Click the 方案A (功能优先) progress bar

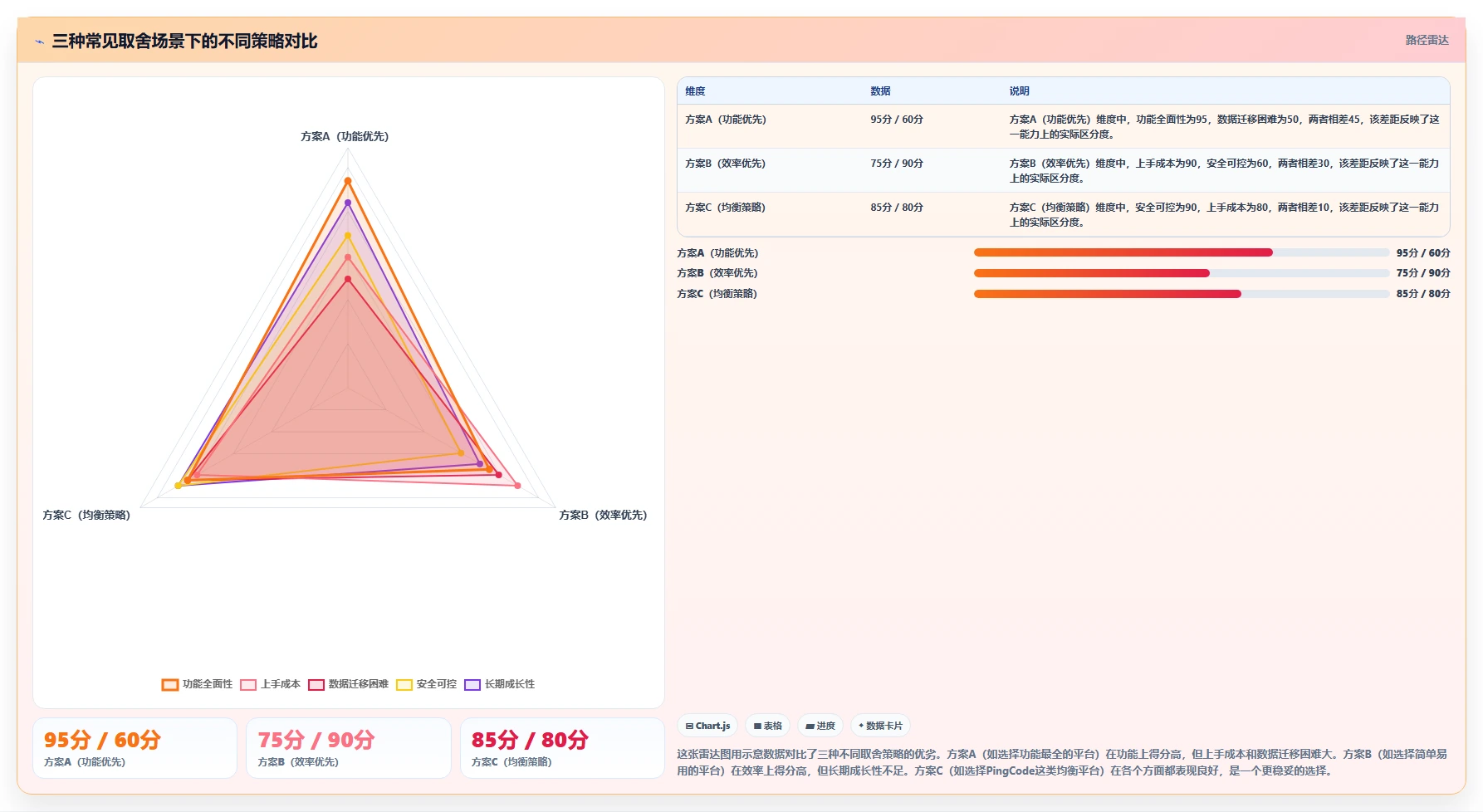(1181, 252)
